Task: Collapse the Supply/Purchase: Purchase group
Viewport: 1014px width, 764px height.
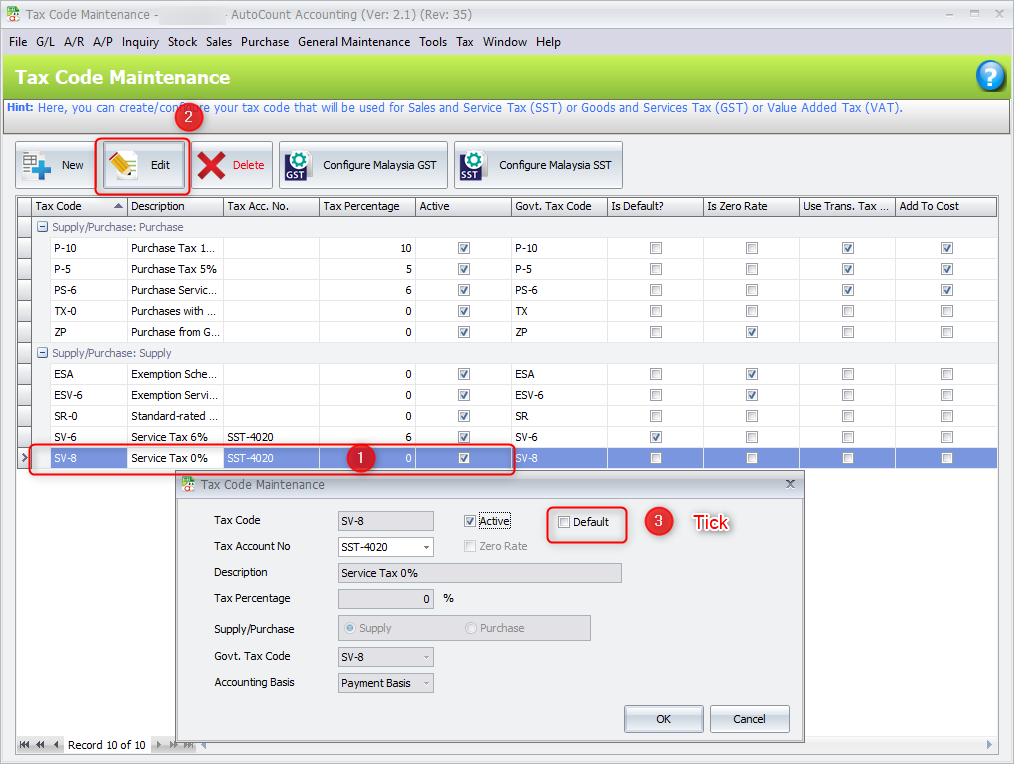Action: click(x=42, y=227)
